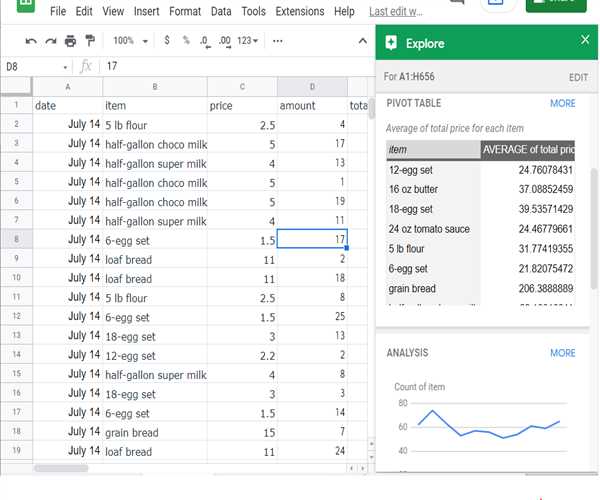The width and height of the screenshot is (600, 500).
Task: Open the Extensions menu
Action: click(300, 11)
